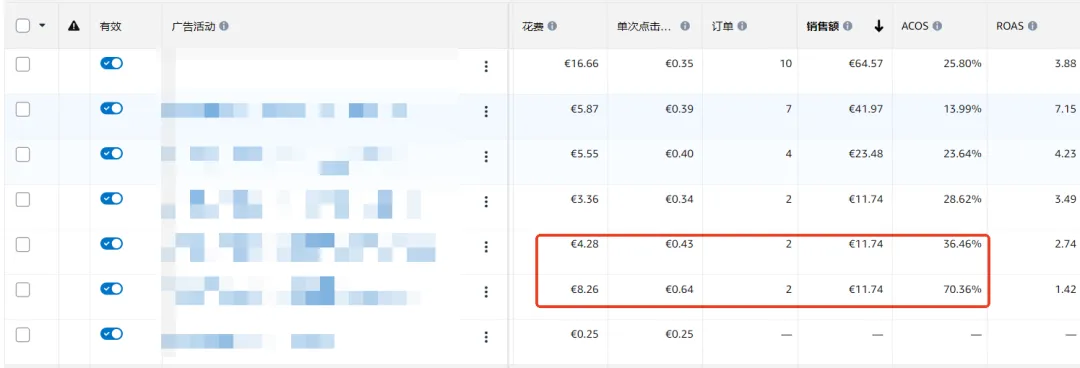Disable campaign toggle in €4.28 row
The height and width of the screenshot is (368, 1080).
pos(112,243)
